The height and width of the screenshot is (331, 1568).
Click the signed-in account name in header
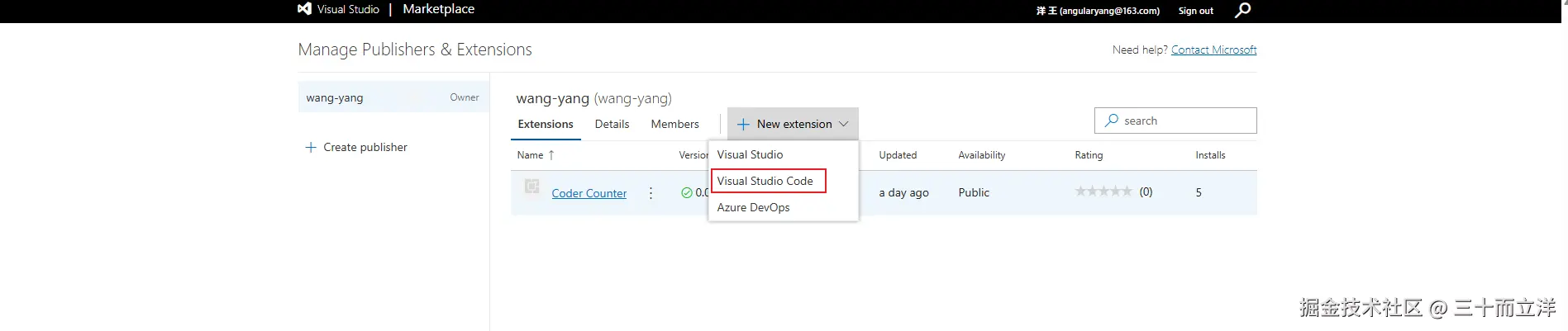pyautogui.click(x=1098, y=11)
